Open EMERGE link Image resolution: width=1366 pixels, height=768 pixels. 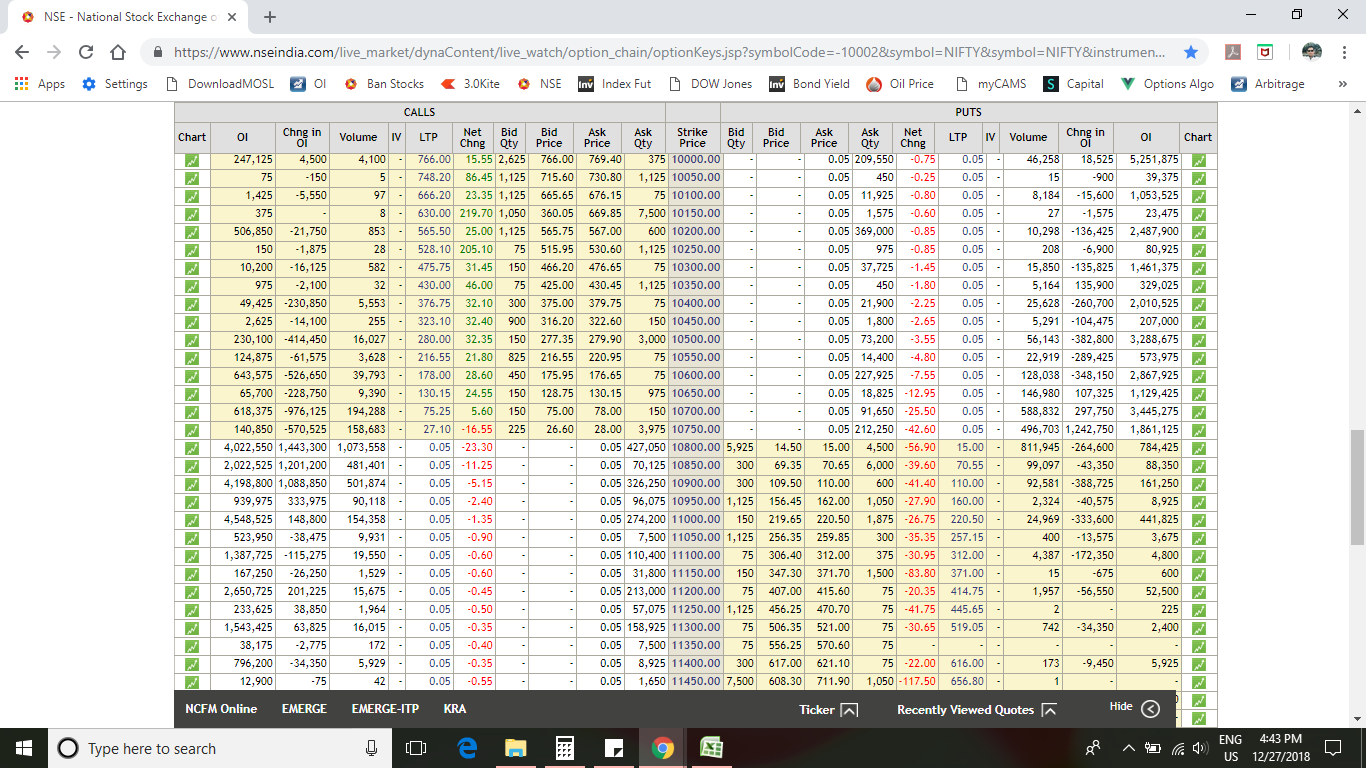[304, 709]
